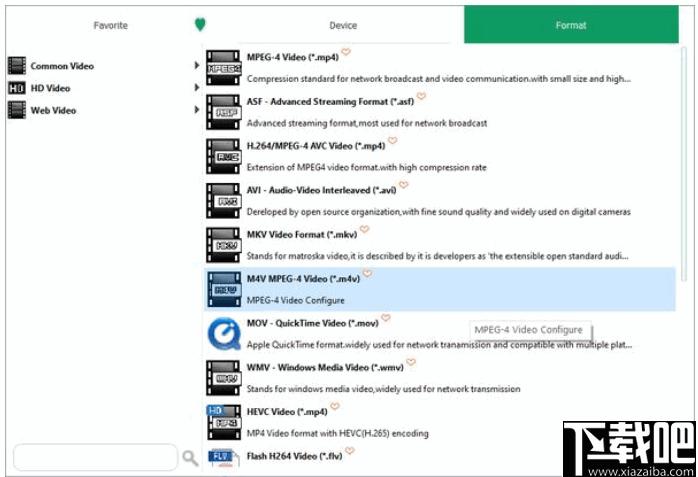Switch to the Device tab
The width and height of the screenshot is (698, 477).
point(343,25)
